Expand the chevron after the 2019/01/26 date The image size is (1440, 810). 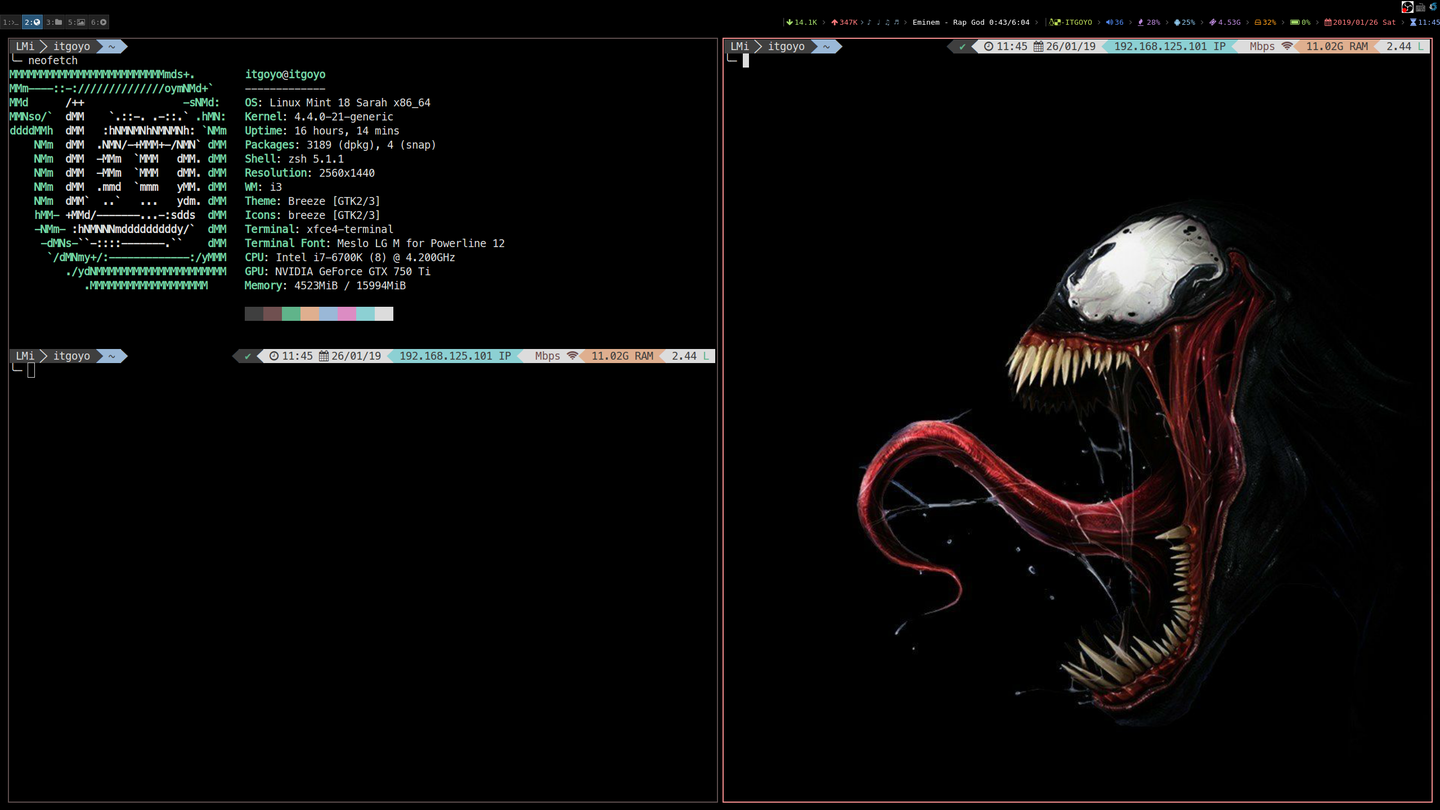pos(1404,21)
